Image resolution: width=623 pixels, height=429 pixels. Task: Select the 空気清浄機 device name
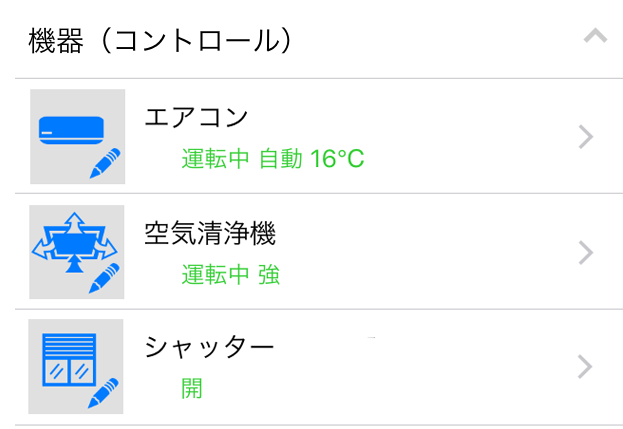(210, 234)
